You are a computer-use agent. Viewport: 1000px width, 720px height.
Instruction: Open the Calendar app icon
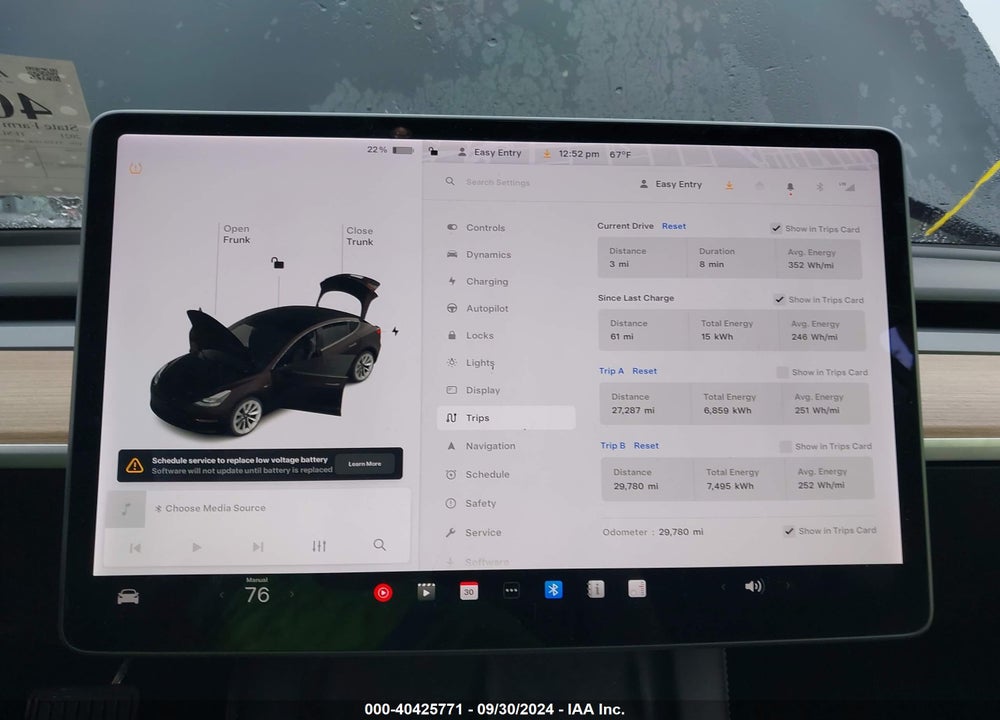click(x=469, y=591)
